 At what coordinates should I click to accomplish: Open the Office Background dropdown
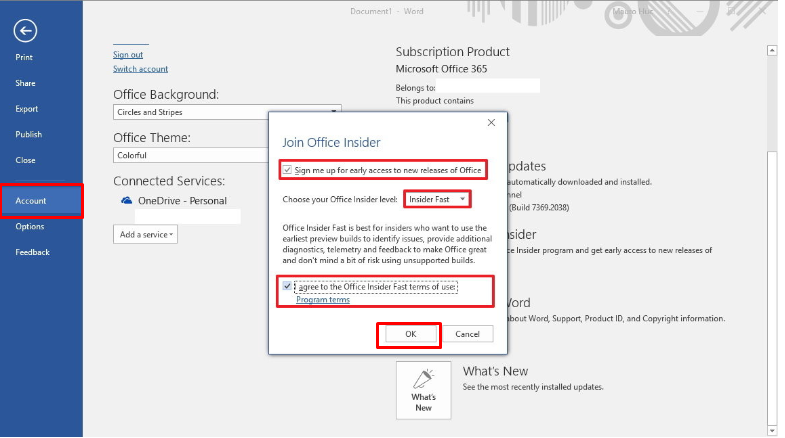point(227,112)
